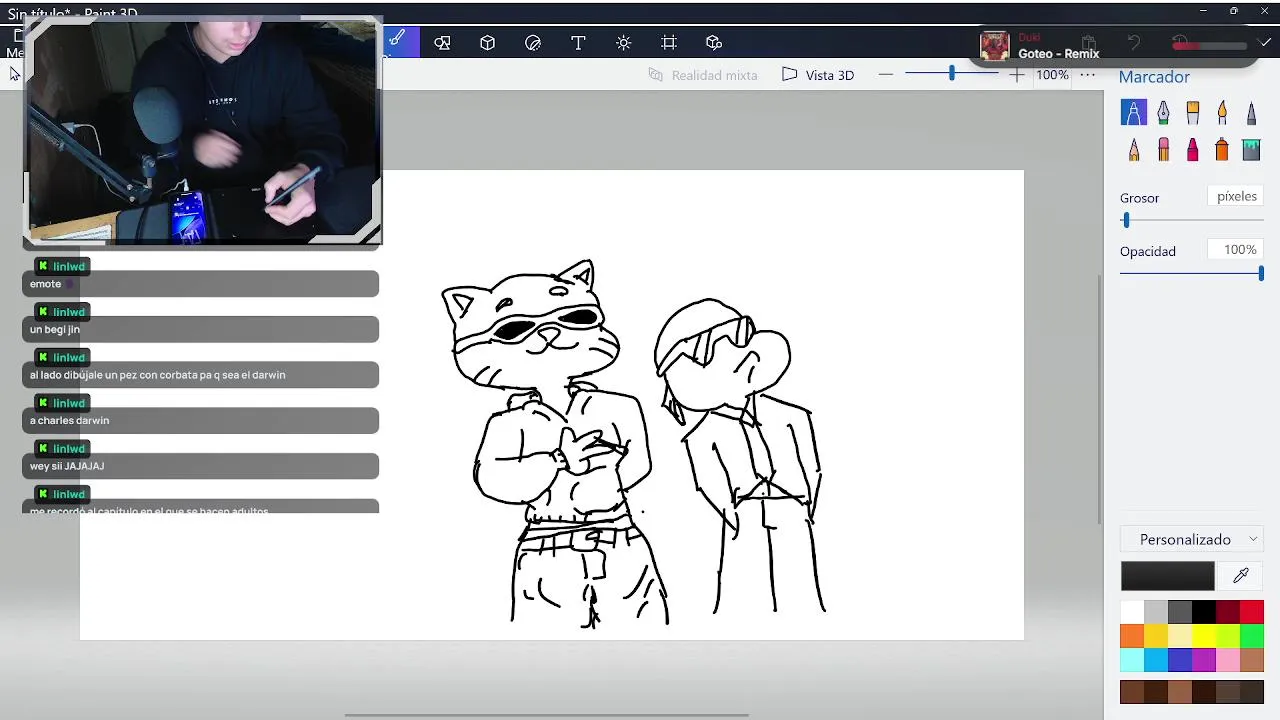
Task: Choose the green color swatch
Action: tap(1252, 636)
